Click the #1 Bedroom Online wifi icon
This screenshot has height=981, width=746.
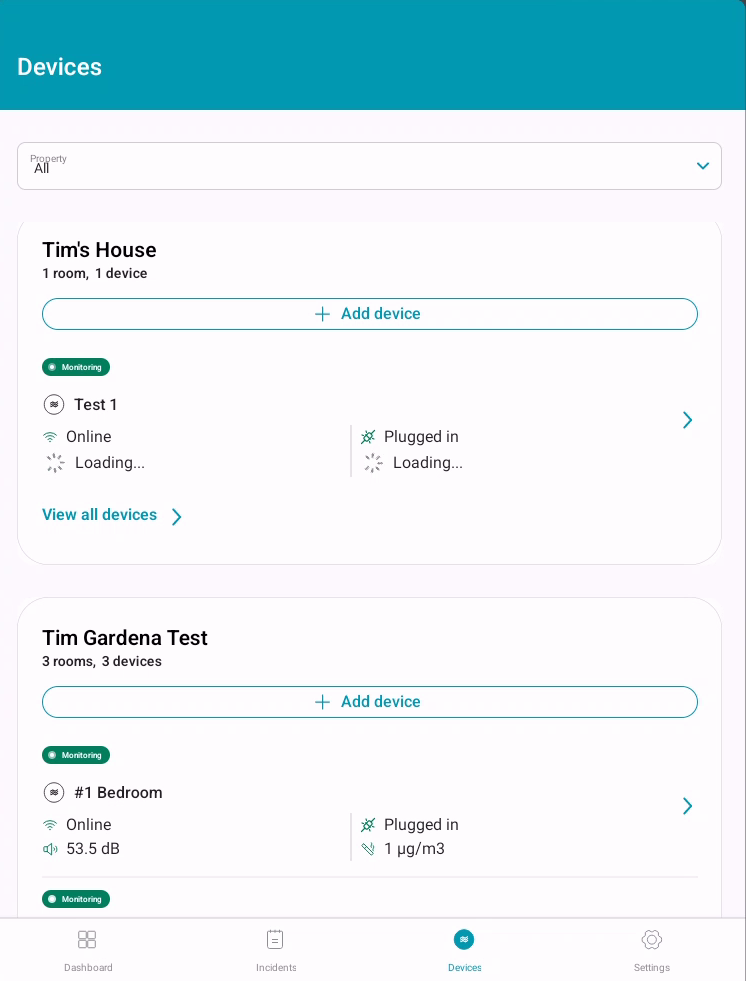click(50, 825)
